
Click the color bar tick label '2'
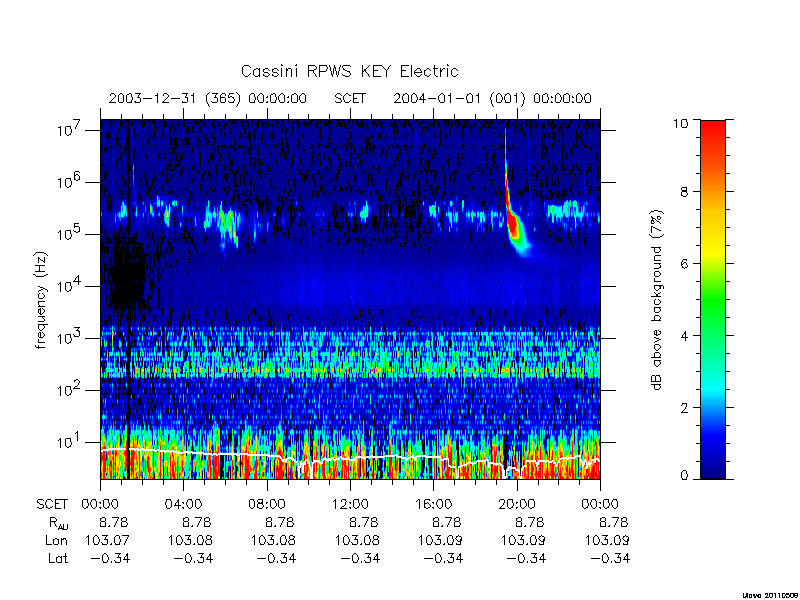[684, 407]
